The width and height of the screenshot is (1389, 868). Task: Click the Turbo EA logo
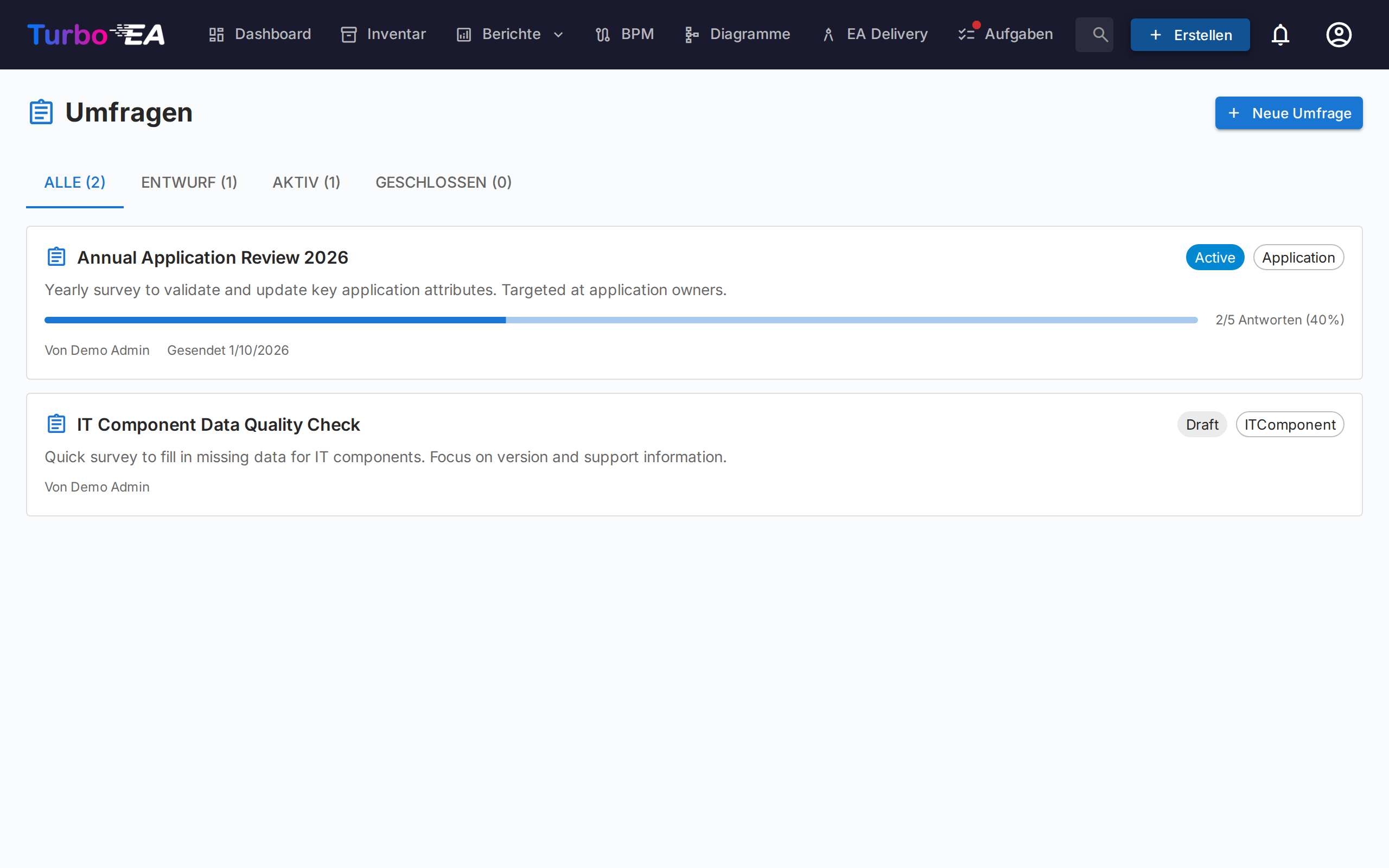[x=96, y=34]
